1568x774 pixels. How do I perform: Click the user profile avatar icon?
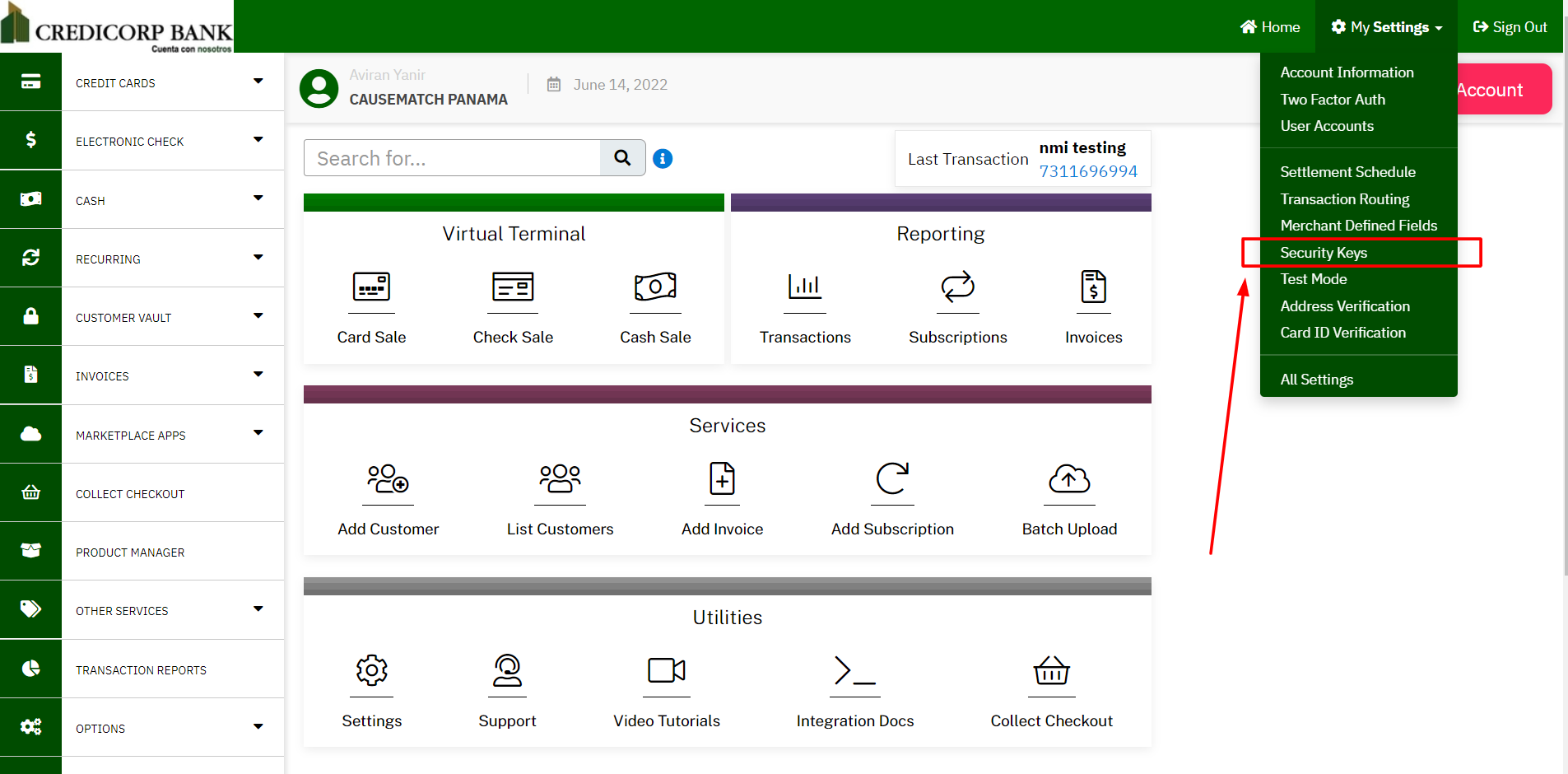pos(319,88)
